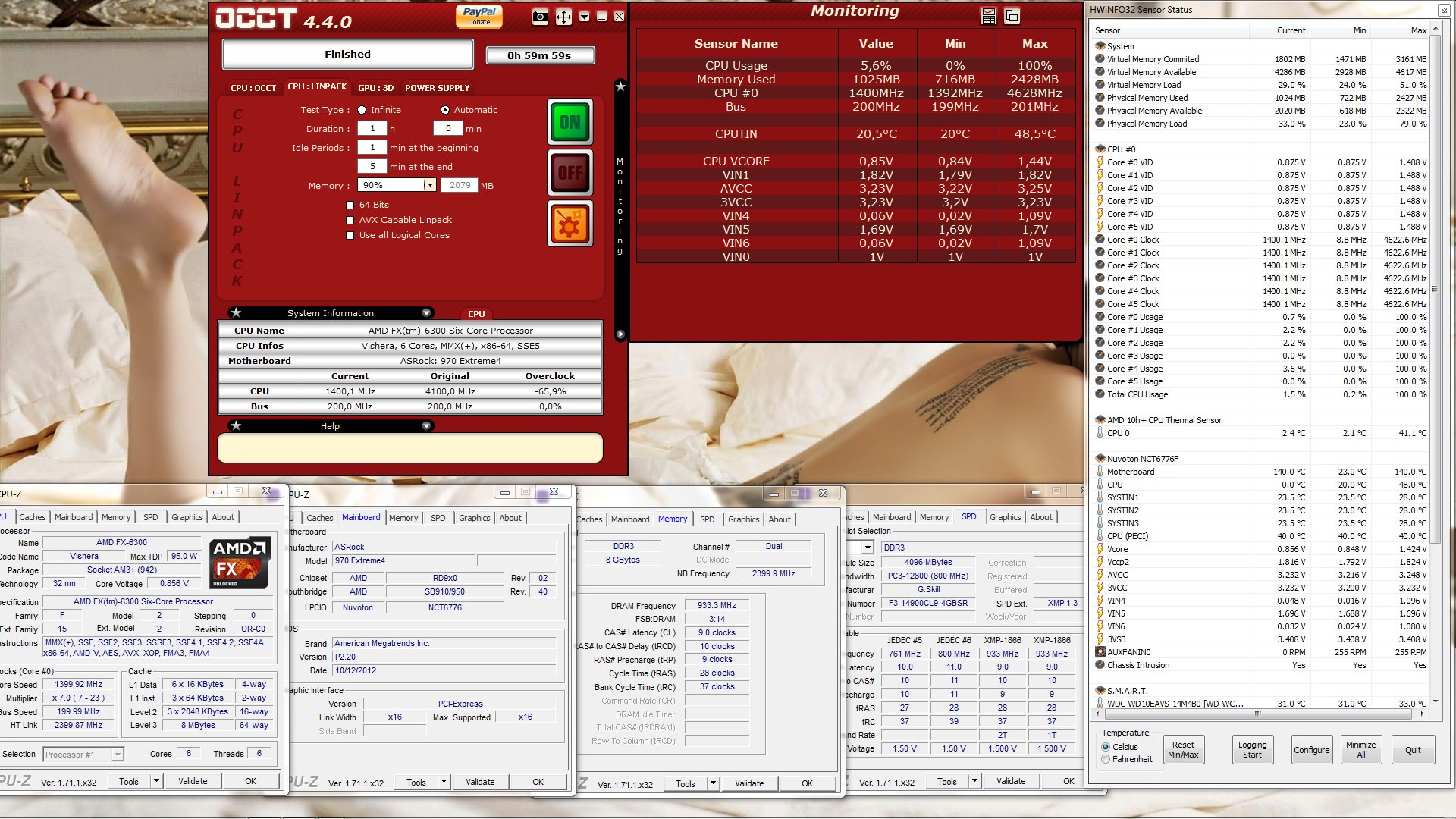This screenshot has width=1456, height=819.
Task: Click the AMD FX logo in CPU-Z
Action: (240, 563)
